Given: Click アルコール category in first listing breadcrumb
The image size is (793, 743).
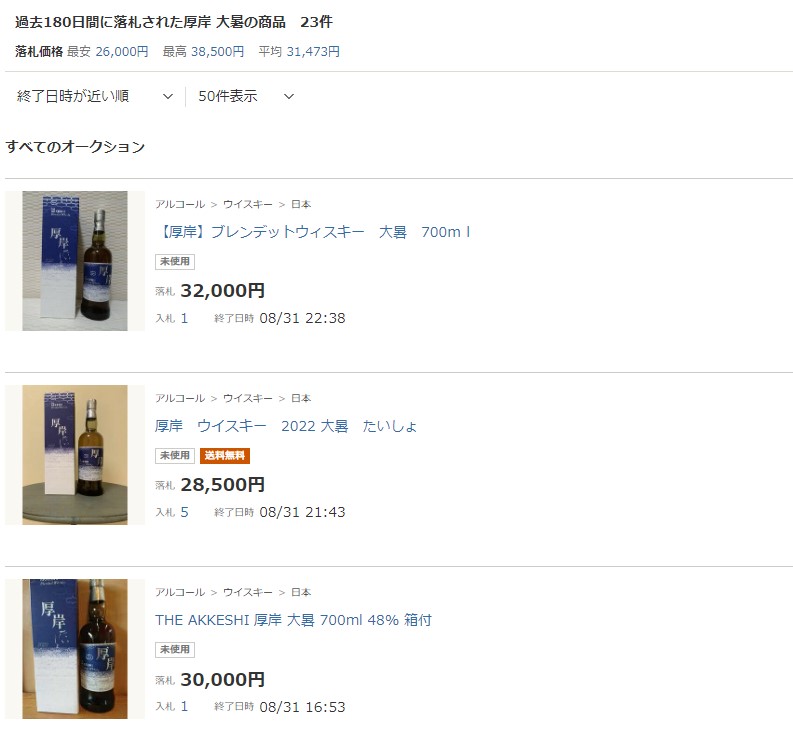Looking at the screenshot, I should pyautogui.click(x=180, y=204).
